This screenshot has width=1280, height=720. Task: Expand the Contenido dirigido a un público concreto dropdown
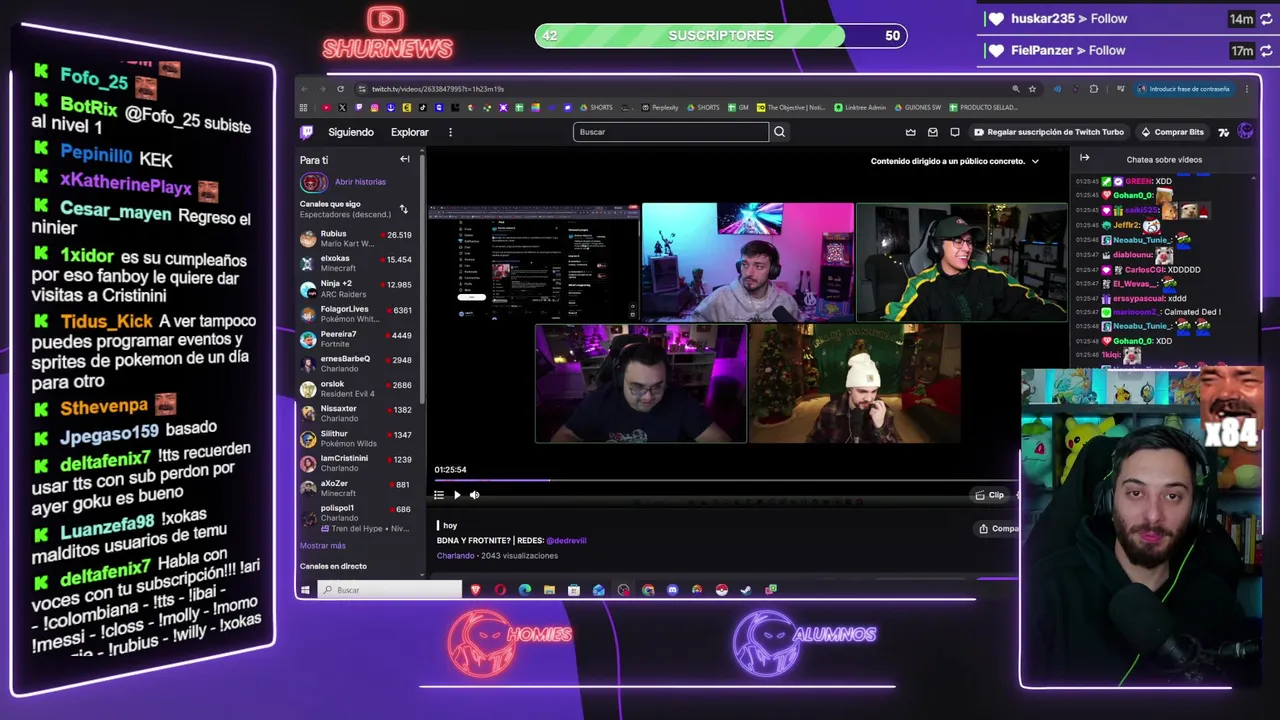(954, 161)
